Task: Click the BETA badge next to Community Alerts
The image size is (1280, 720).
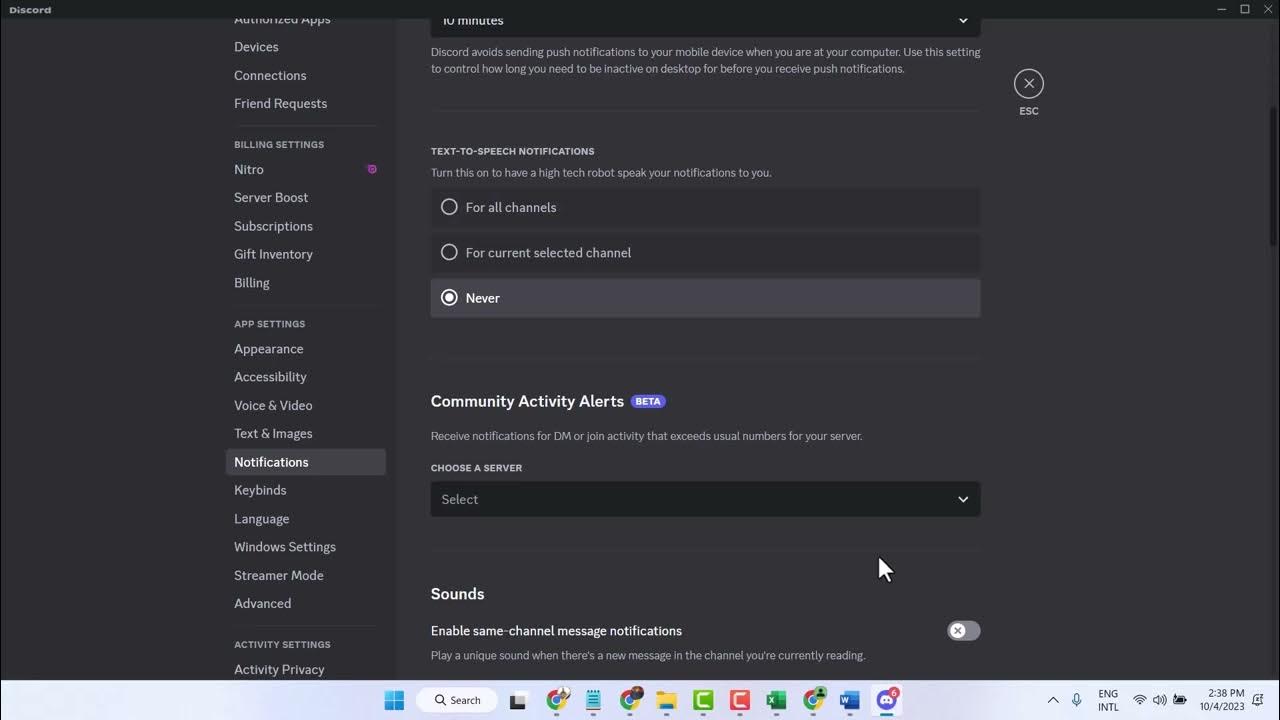Action: point(648,401)
